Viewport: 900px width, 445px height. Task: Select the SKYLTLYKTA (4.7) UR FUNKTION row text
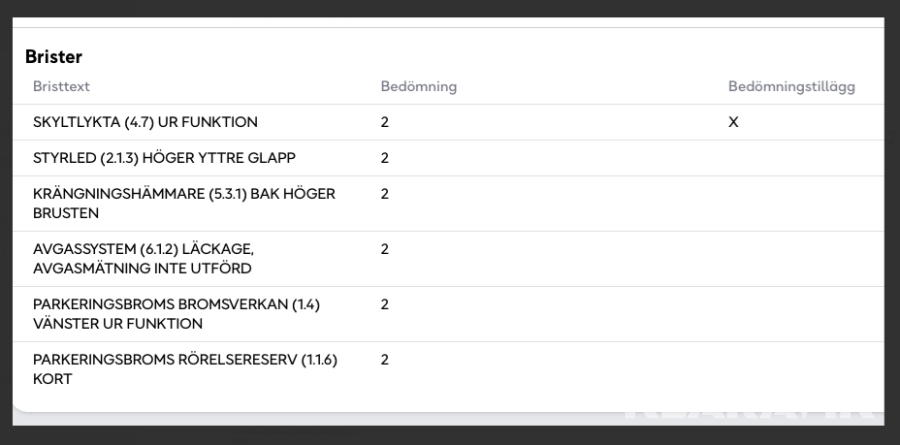click(145, 122)
